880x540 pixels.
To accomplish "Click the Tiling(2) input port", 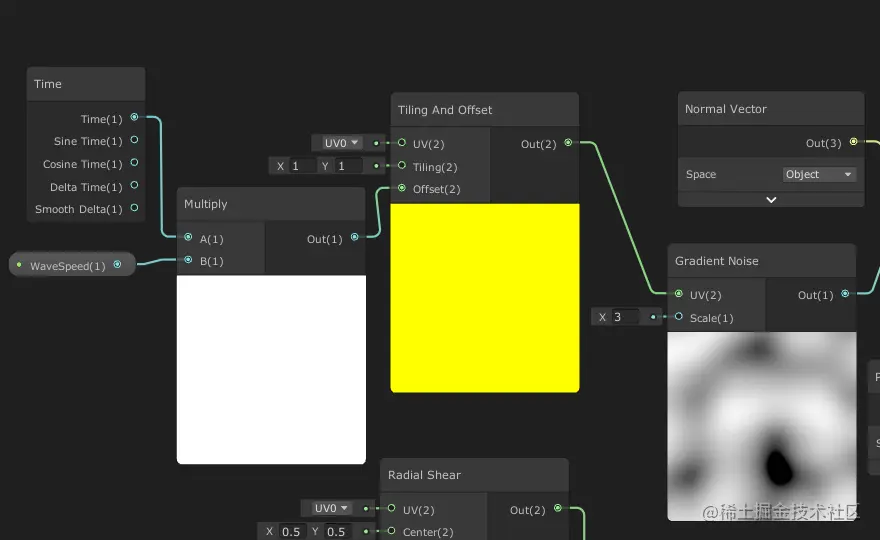I will [x=402, y=166].
